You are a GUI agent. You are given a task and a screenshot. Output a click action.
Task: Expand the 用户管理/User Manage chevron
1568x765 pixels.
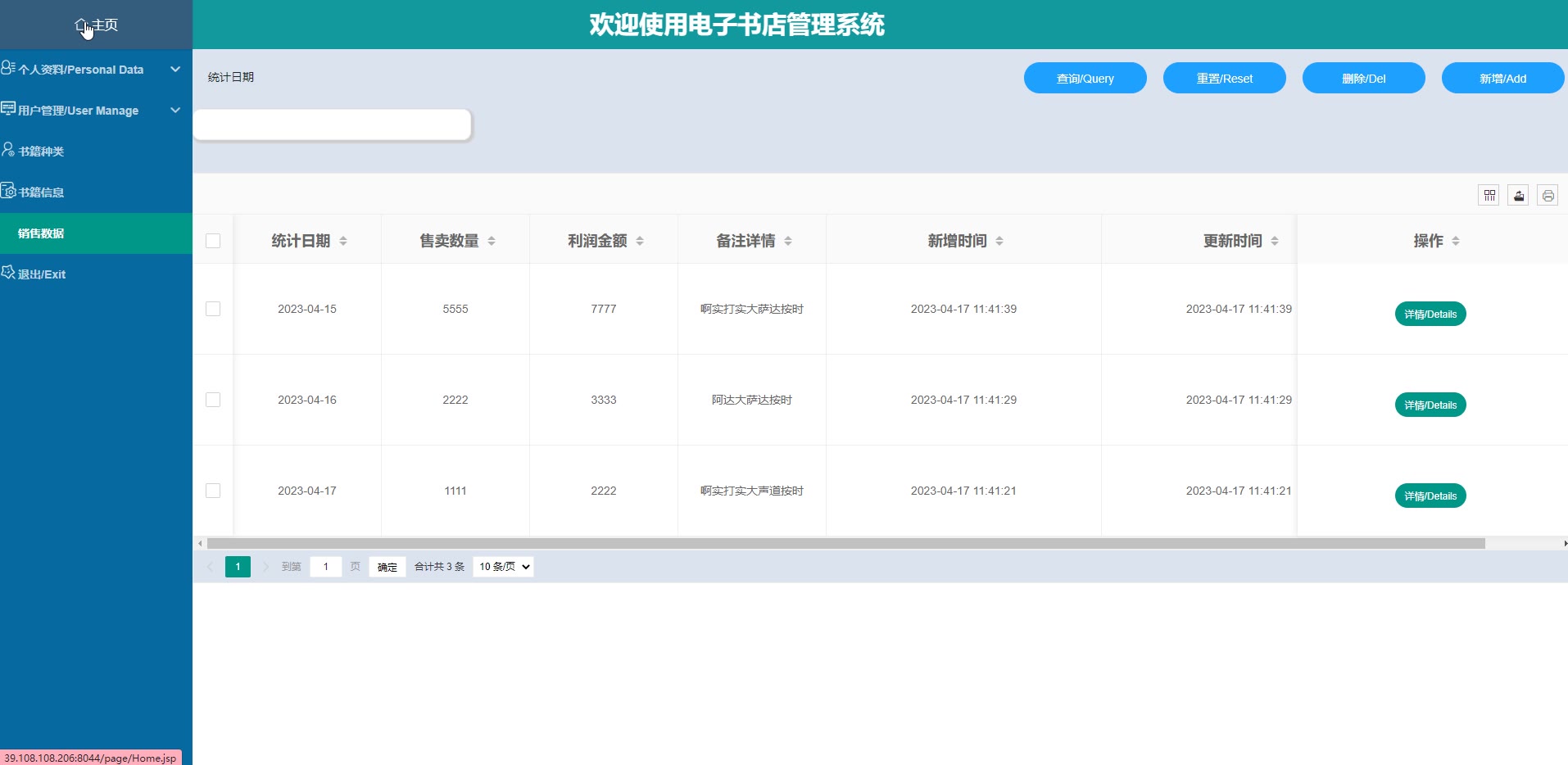click(x=175, y=110)
